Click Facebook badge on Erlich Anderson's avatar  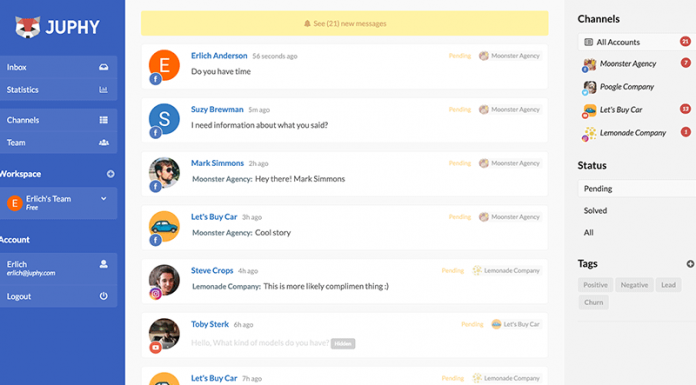coord(155,79)
